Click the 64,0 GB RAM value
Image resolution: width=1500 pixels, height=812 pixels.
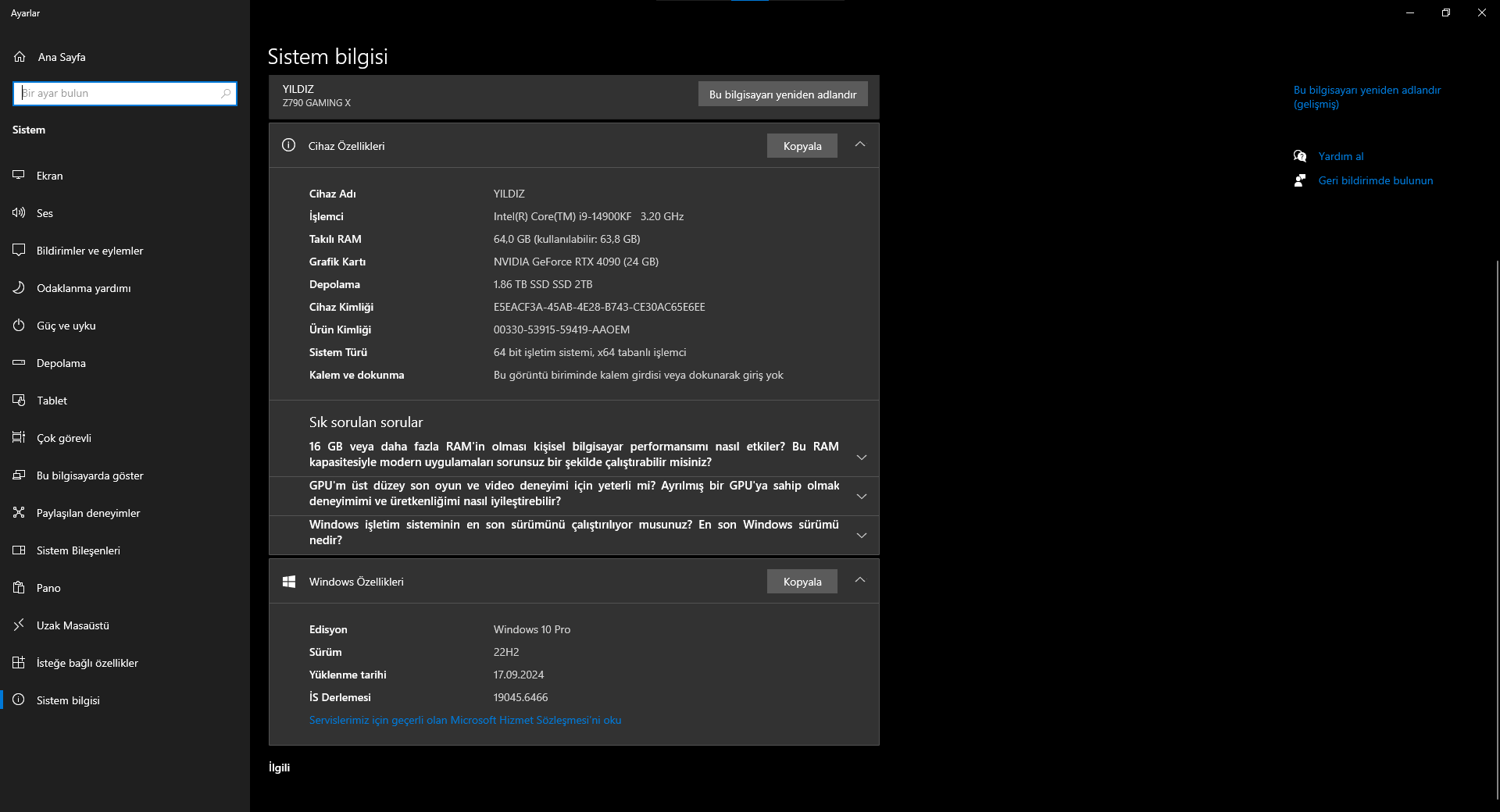tap(566, 239)
